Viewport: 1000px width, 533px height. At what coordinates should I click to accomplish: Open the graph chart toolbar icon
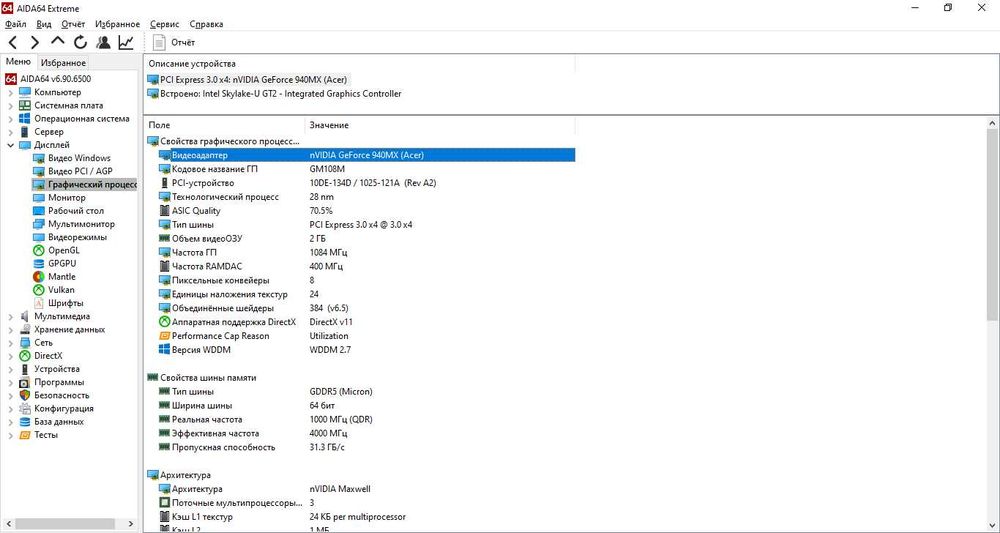coord(126,43)
